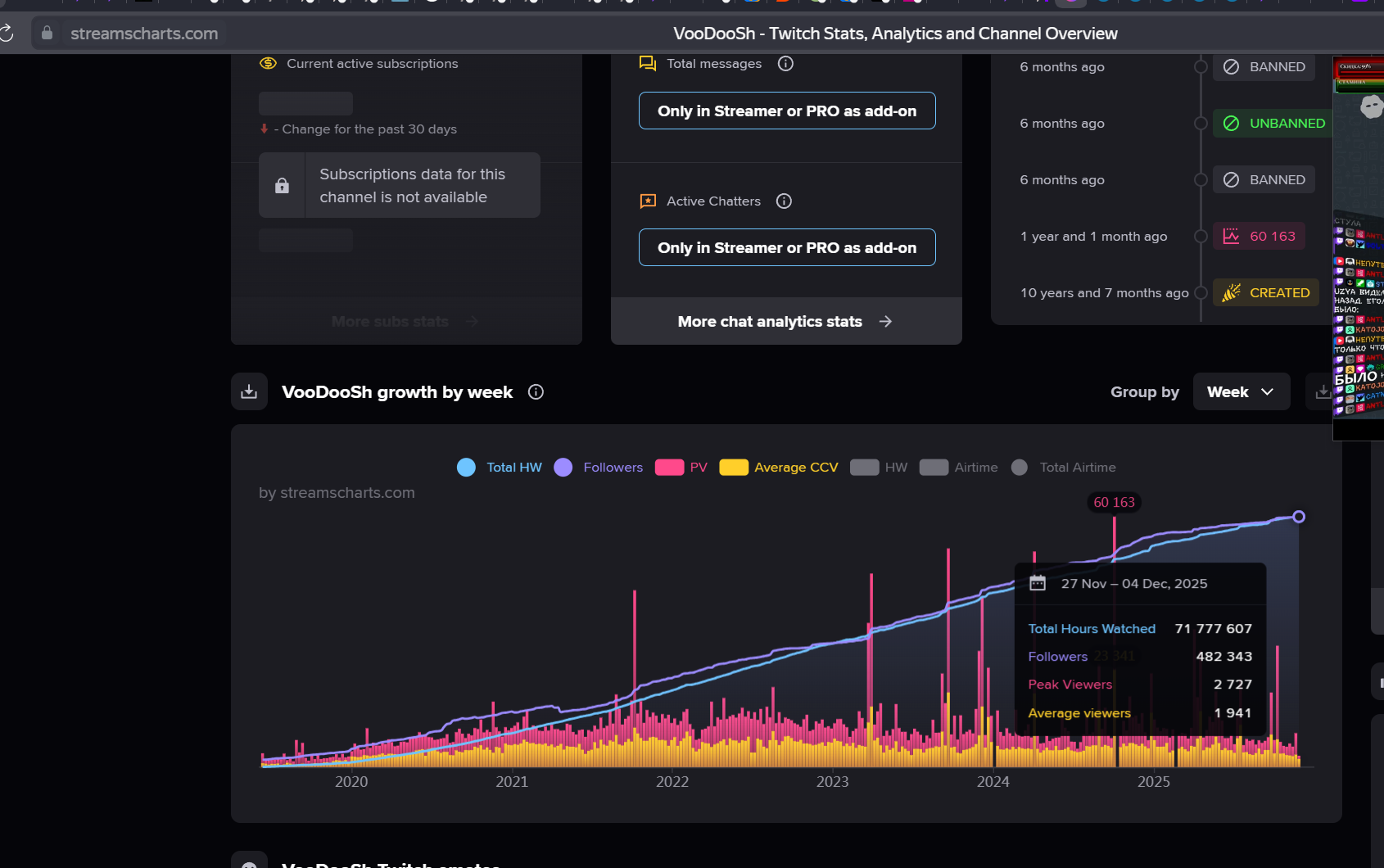
Task: Click the CREATED timeline badge
Action: [x=1266, y=293]
